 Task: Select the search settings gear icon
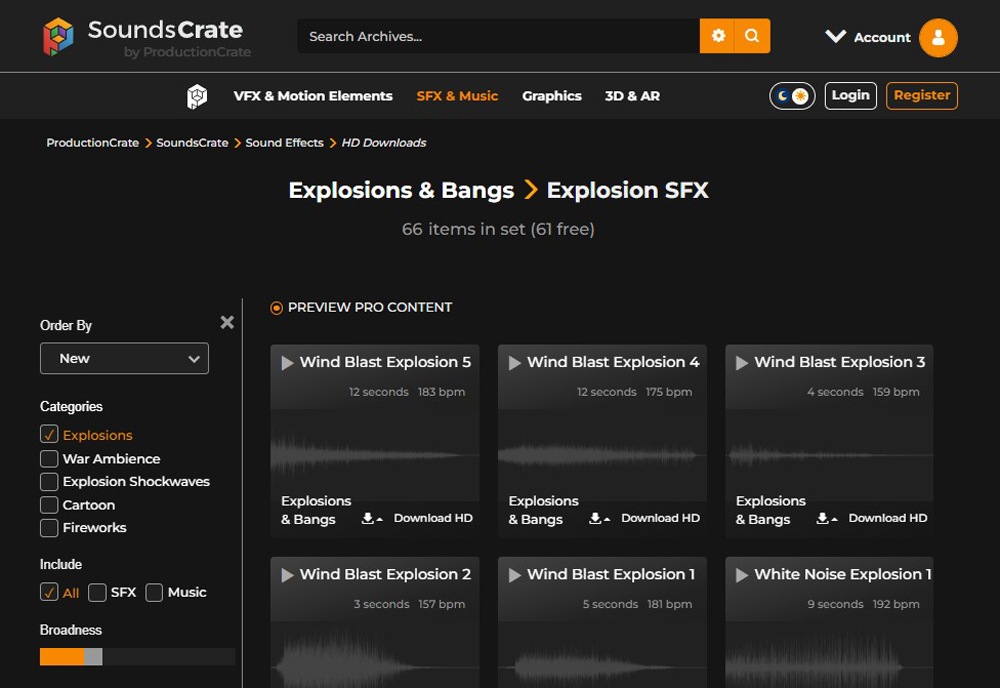click(x=718, y=35)
